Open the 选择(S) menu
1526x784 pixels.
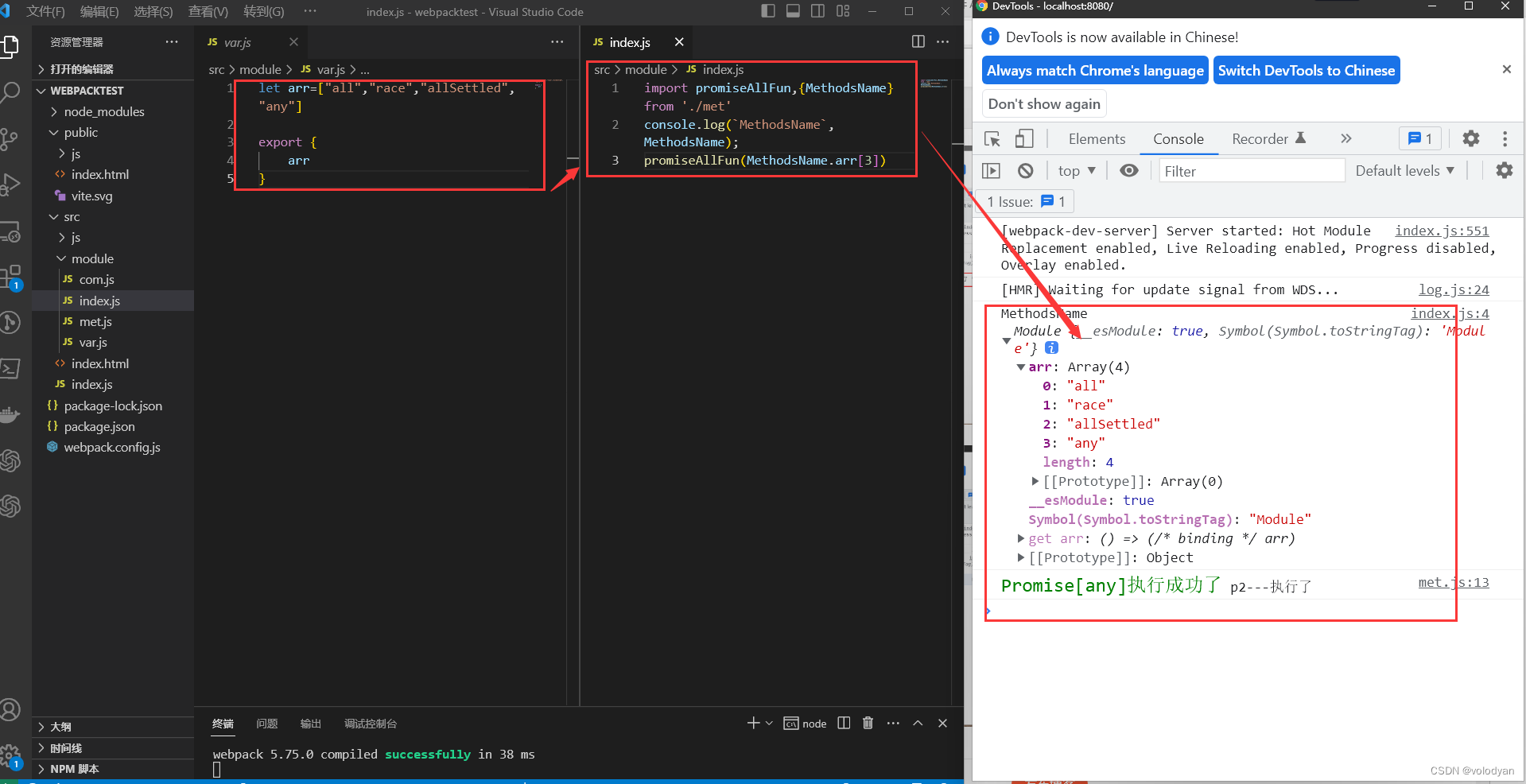[x=153, y=11]
